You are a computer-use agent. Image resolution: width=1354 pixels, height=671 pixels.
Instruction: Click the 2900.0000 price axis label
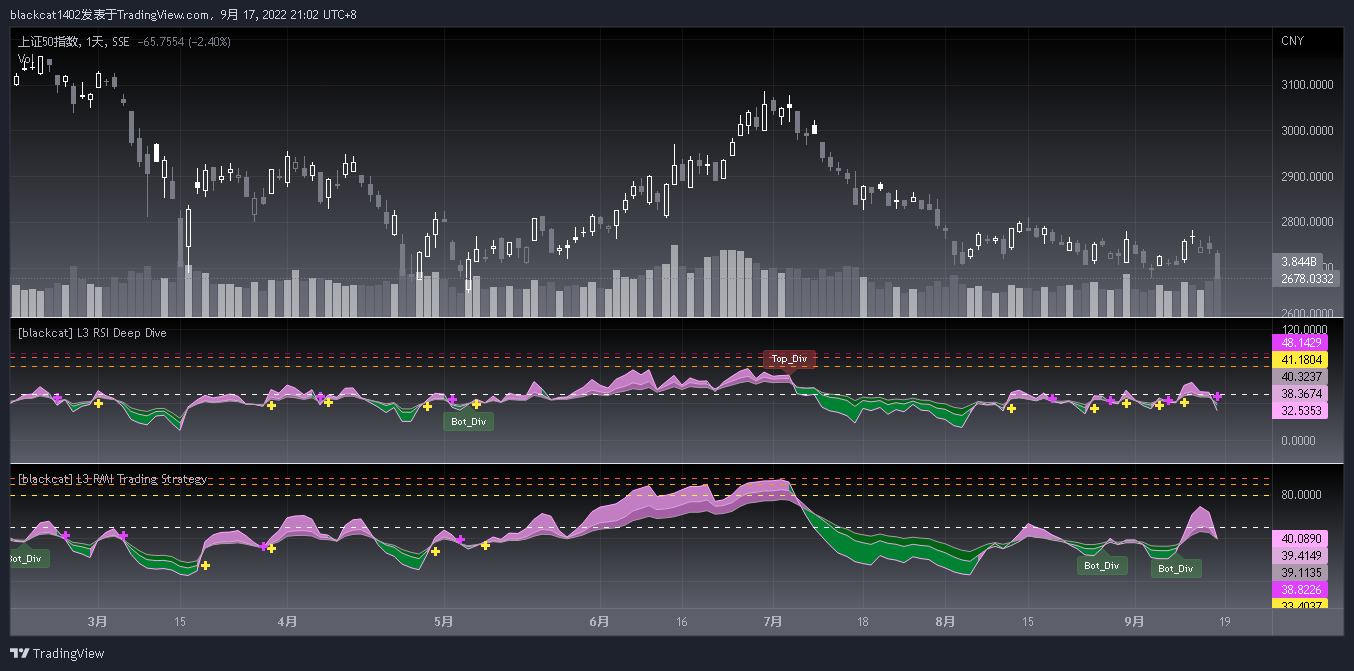pos(1306,177)
